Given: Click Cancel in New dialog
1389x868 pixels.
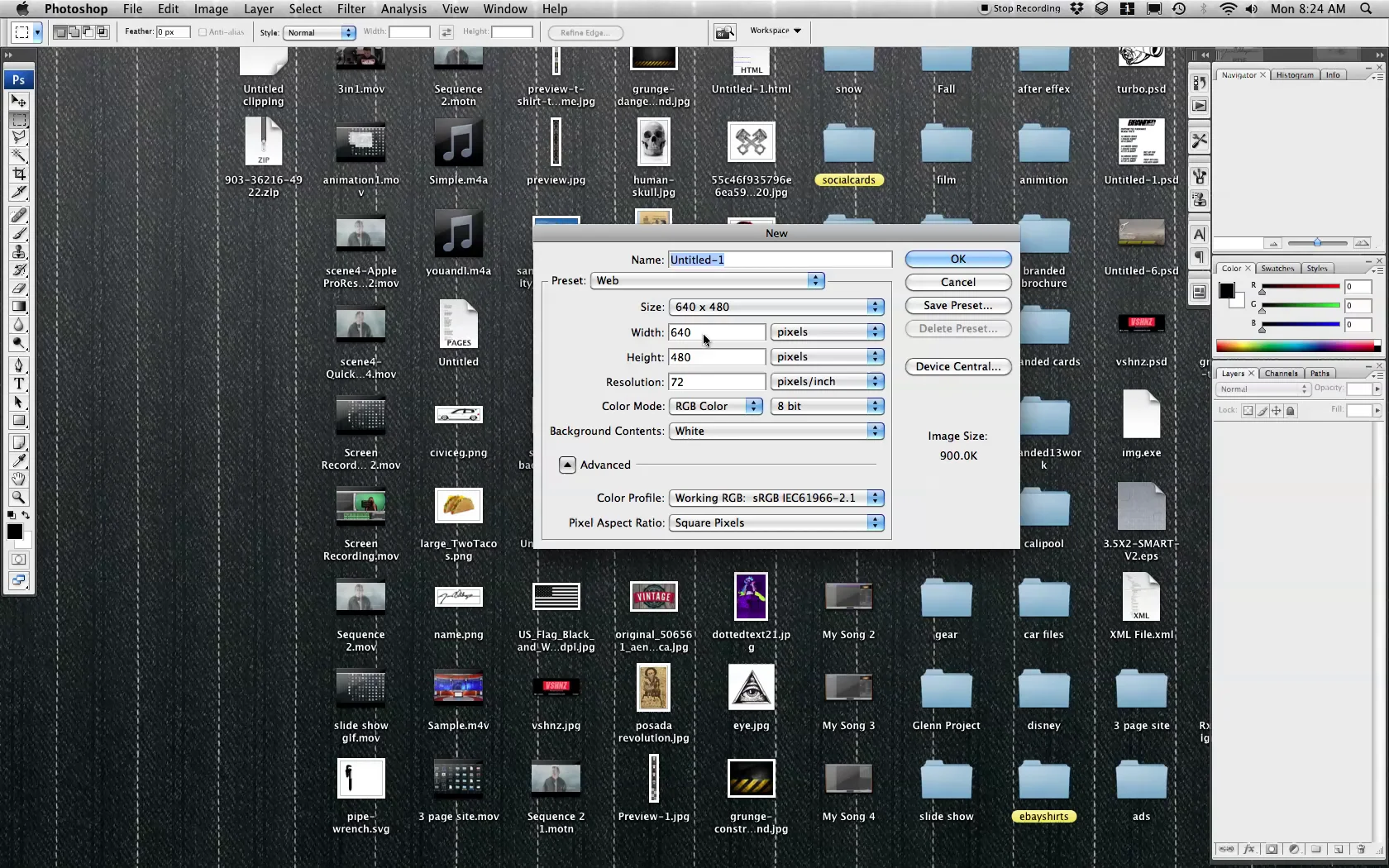Looking at the screenshot, I should [958, 282].
